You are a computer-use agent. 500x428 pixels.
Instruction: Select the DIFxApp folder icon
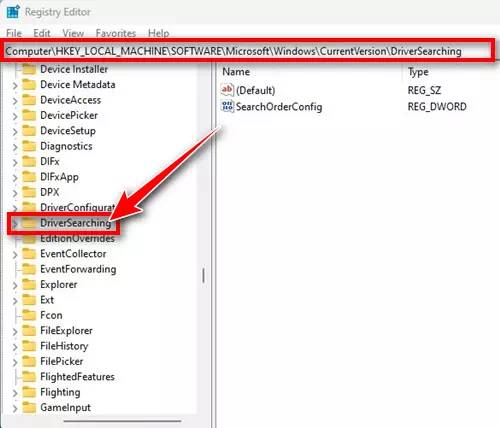[29, 177]
